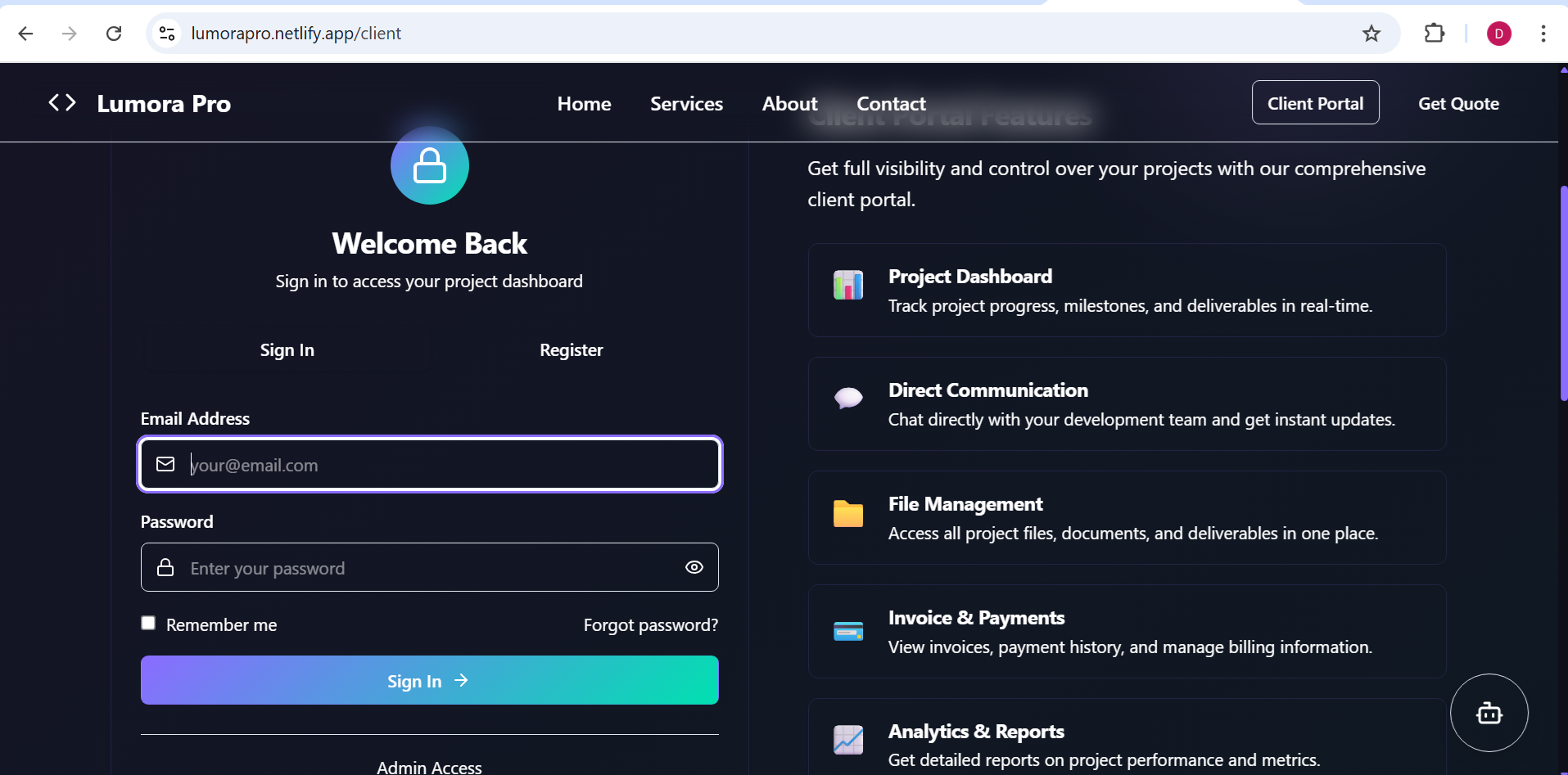Image resolution: width=1568 pixels, height=775 pixels.
Task: Switch to the Sign In tab
Action: 287,350
